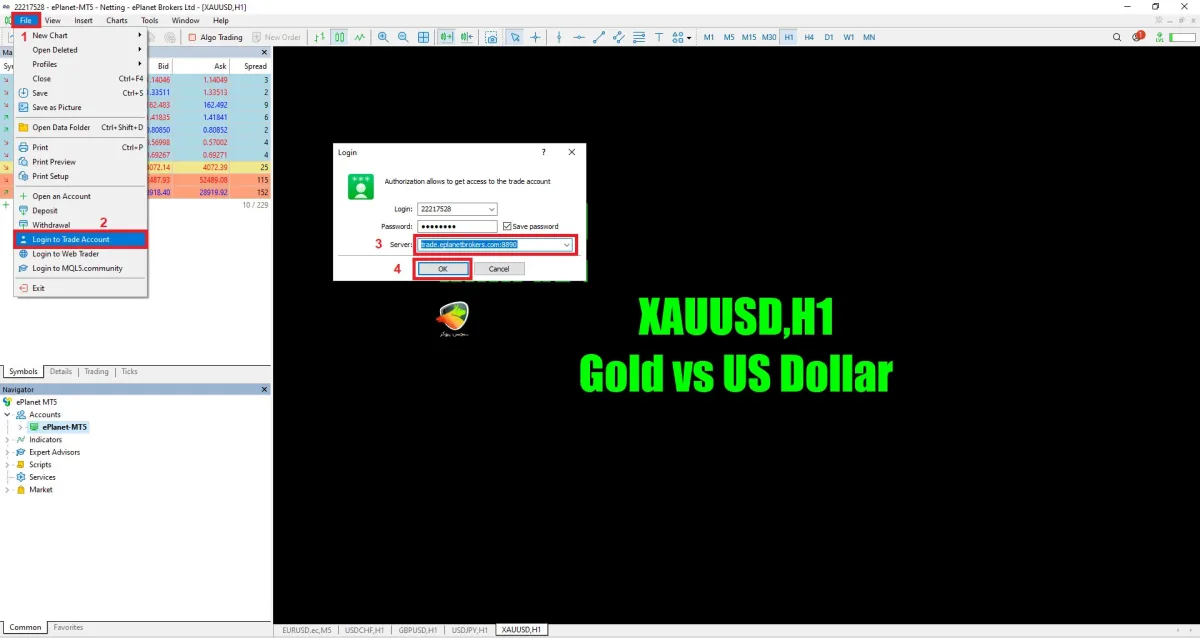Switch to M30 timeframe
Image resolution: width=1200 pixels, height=638 pixels.
point(769,37)
